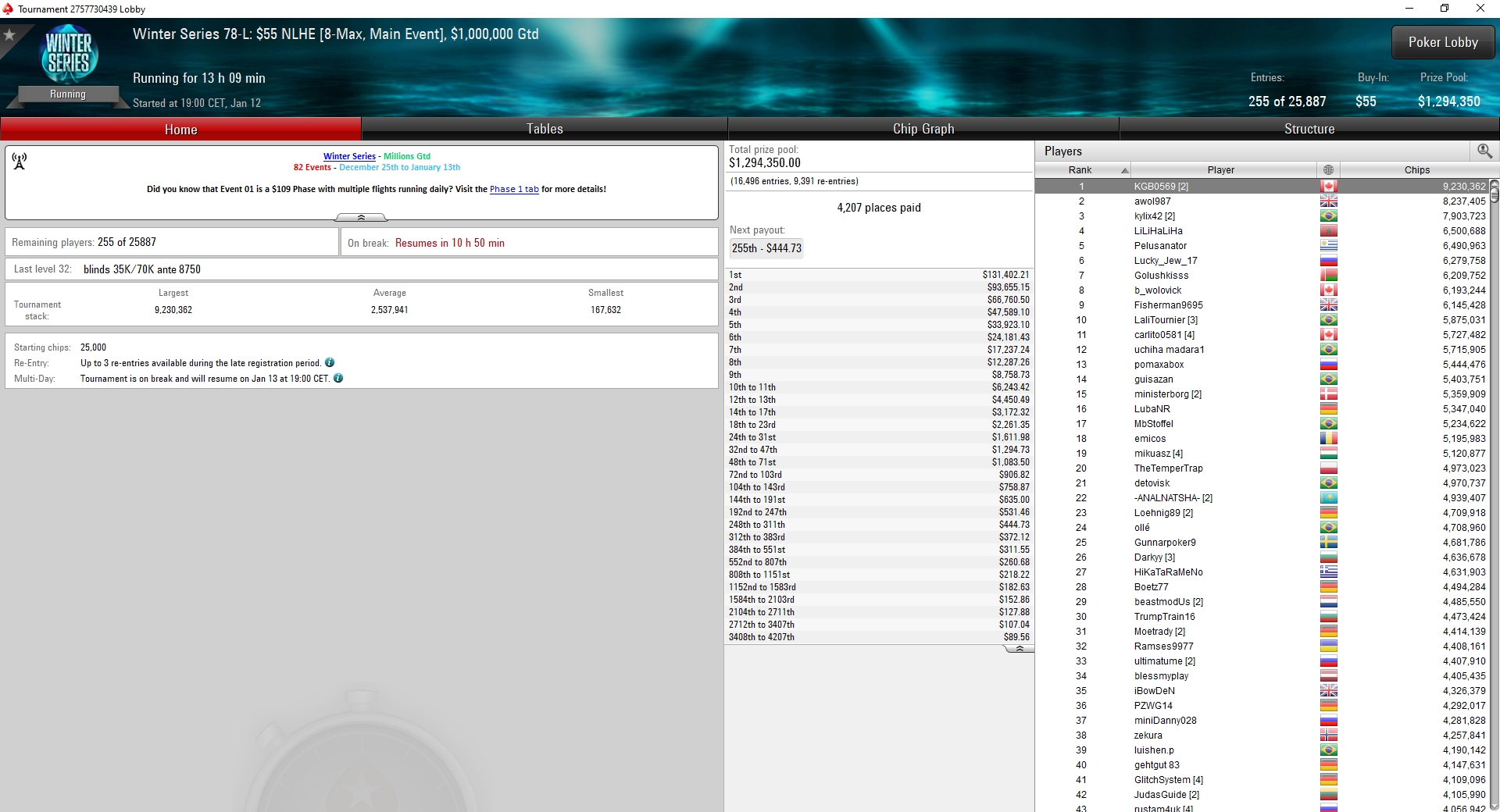1500x812 pixels.
Task: Select player blessmyplay row
Action: (x=1262, y=676)
